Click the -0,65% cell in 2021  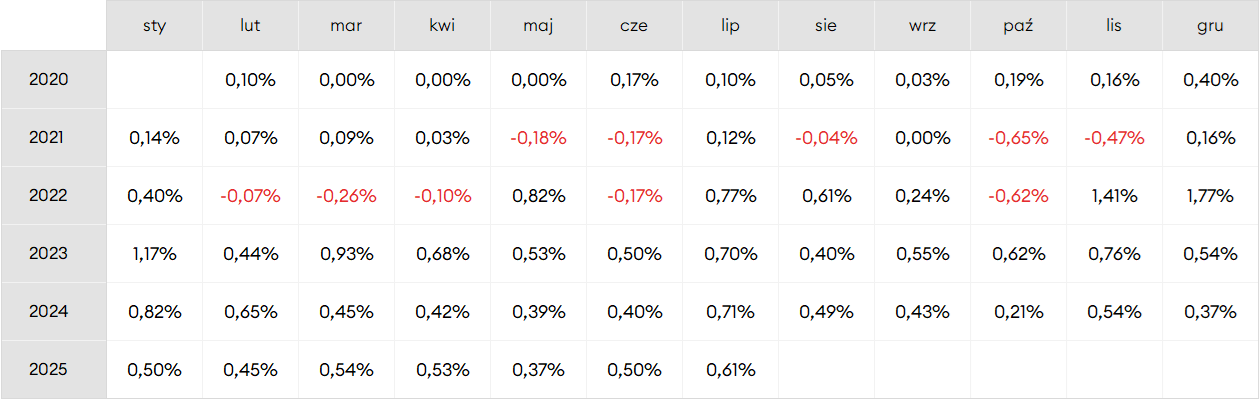pyautogui.click(x=1019, y=137)
